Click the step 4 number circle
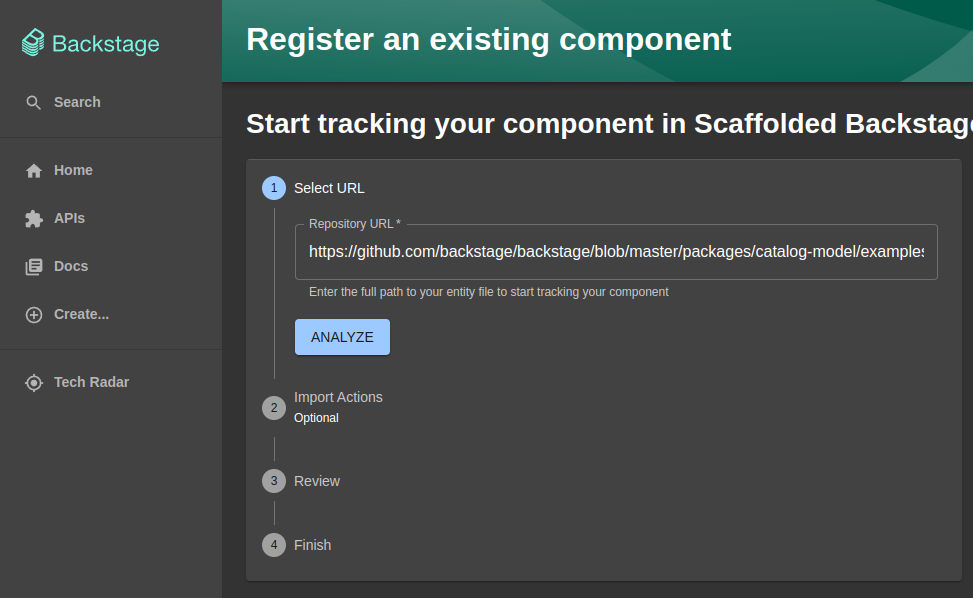 [x=274, y=545]
